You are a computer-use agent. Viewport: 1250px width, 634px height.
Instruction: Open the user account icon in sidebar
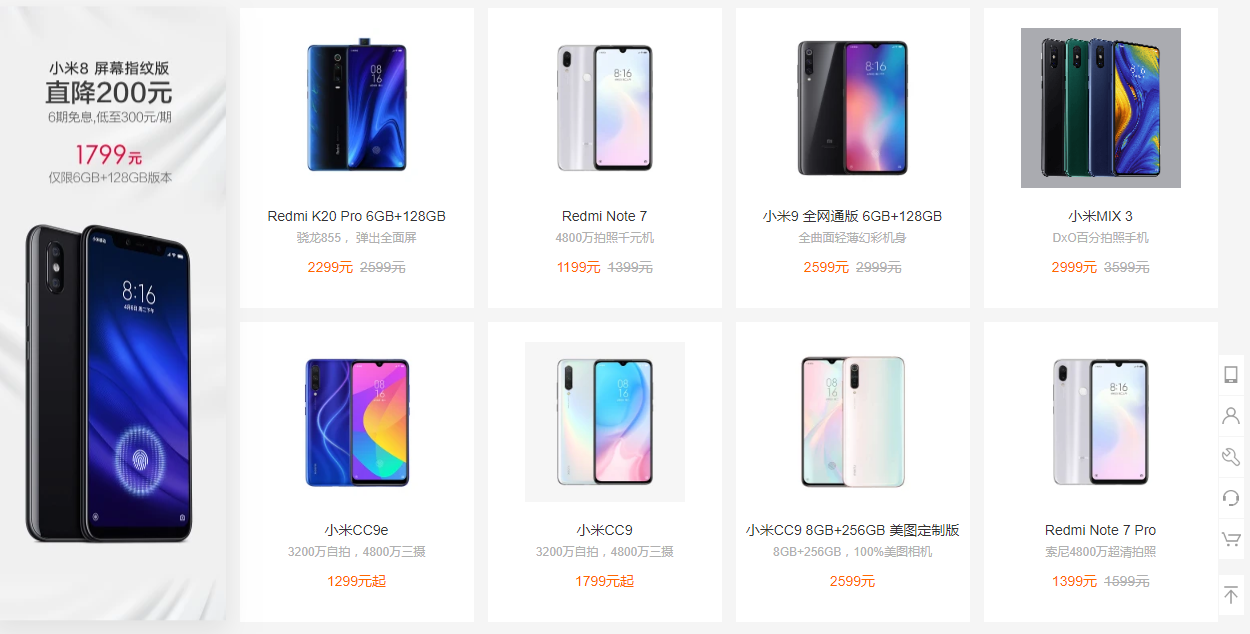point(1231,416)
